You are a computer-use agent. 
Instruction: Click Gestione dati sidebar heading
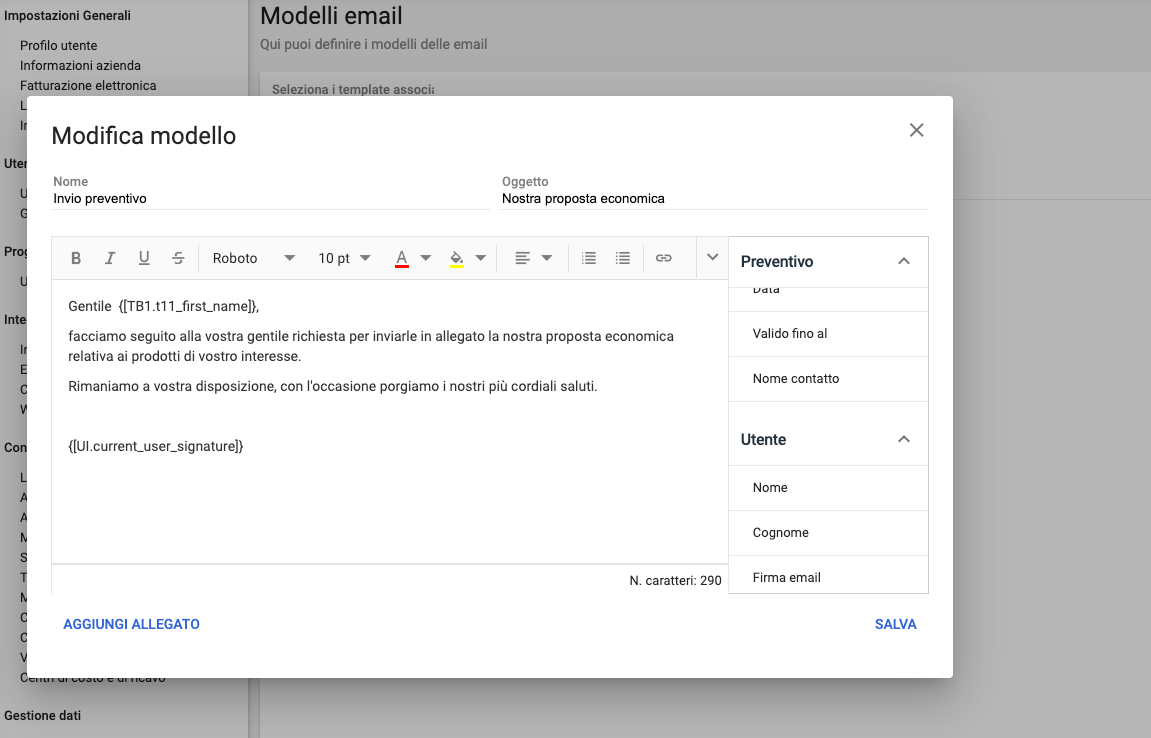pos(43,715)
